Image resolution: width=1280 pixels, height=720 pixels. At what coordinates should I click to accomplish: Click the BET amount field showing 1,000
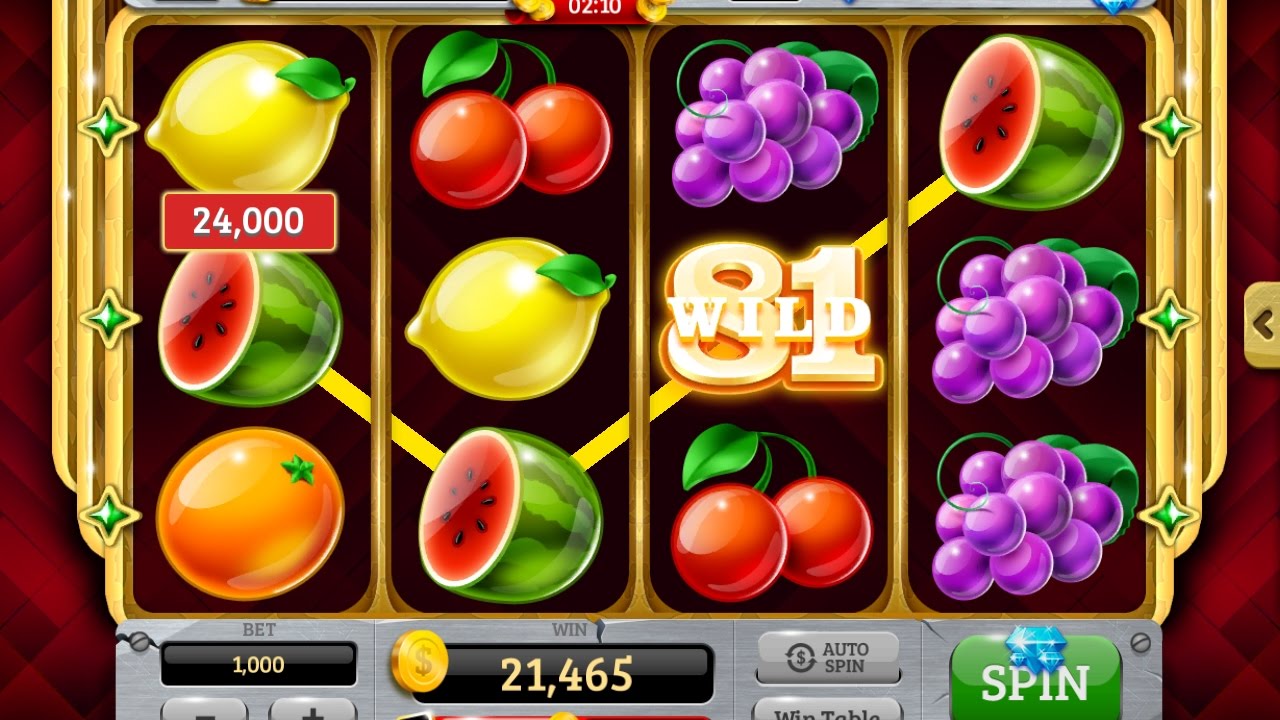(258, 665)
